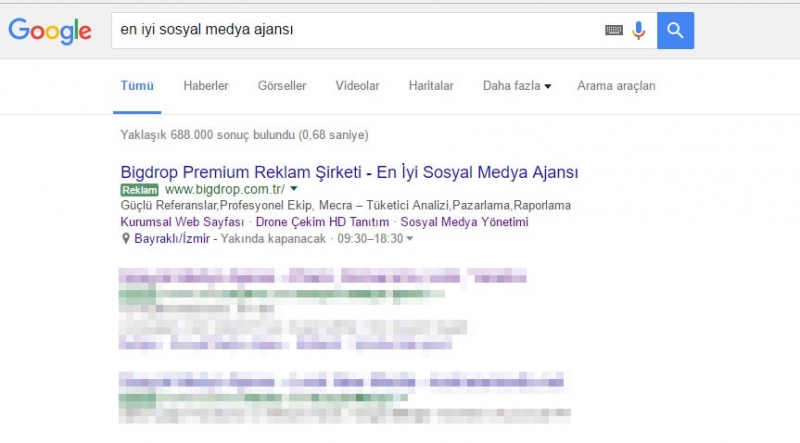Select the Tümü tab
Viewport: 800px width, 443px height.
[137, 86]
